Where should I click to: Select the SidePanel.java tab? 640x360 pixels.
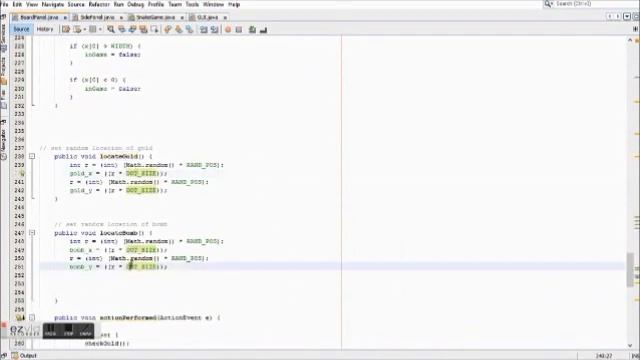coord(97,18)
